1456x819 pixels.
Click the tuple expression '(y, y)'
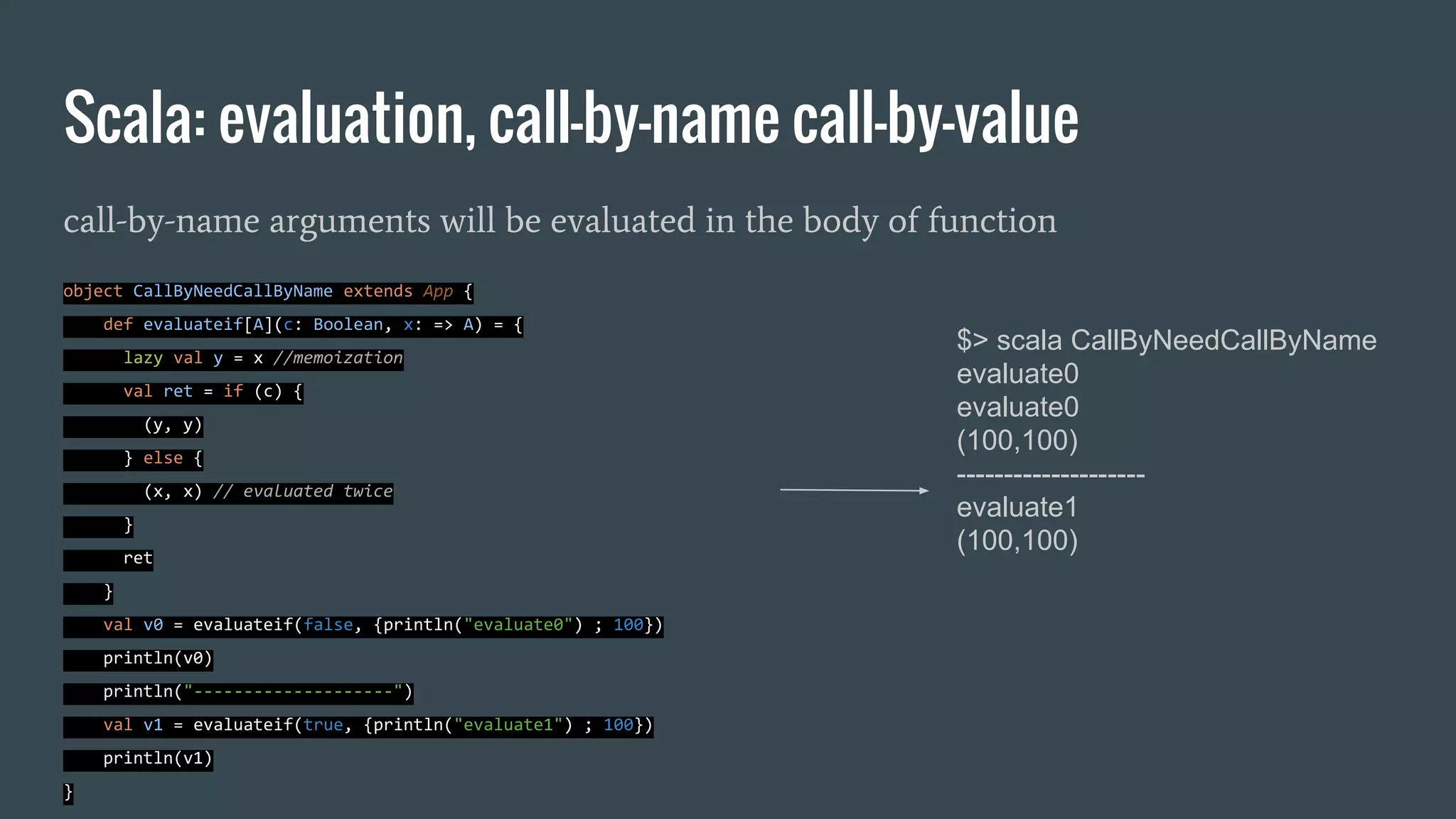(173, 426)
